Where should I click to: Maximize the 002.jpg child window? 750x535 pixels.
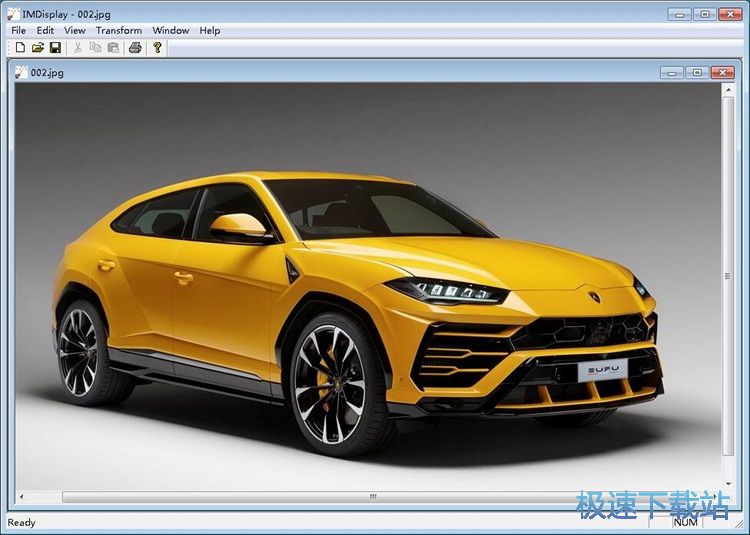click(x=697, y=73)
